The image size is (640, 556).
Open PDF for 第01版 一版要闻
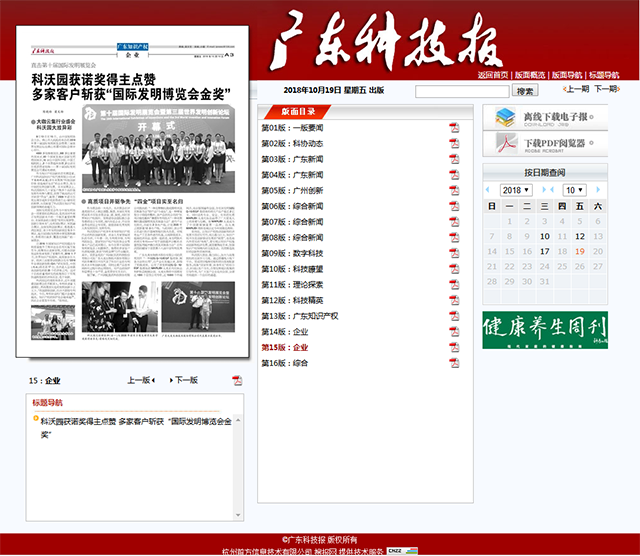tap(453, 128)
